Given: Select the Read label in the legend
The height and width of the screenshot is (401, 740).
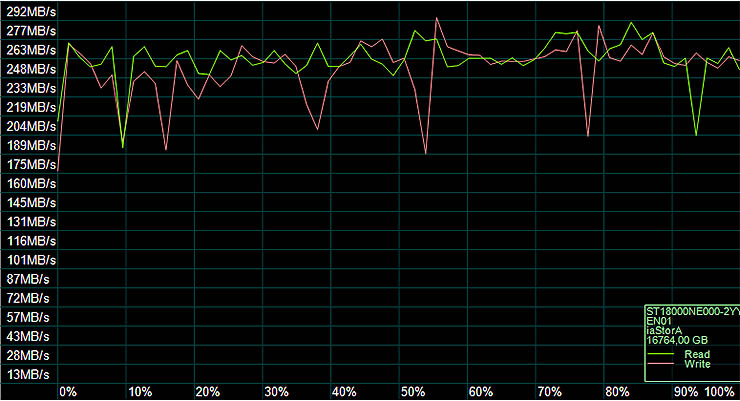Looking at the screenshot, I should pyautogui.click(x=697, y=354).
